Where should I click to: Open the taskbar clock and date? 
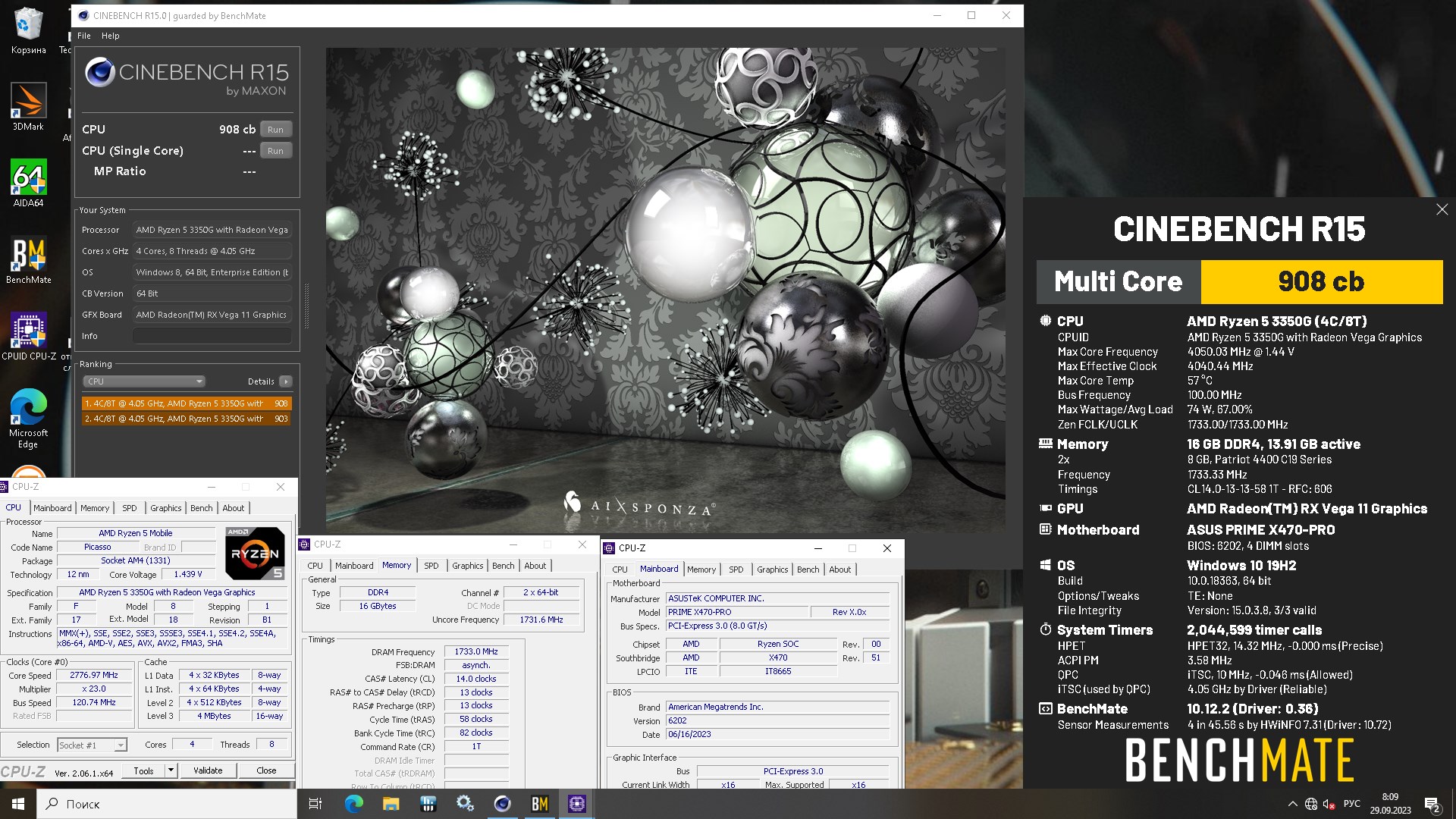tap(1390, 804)
